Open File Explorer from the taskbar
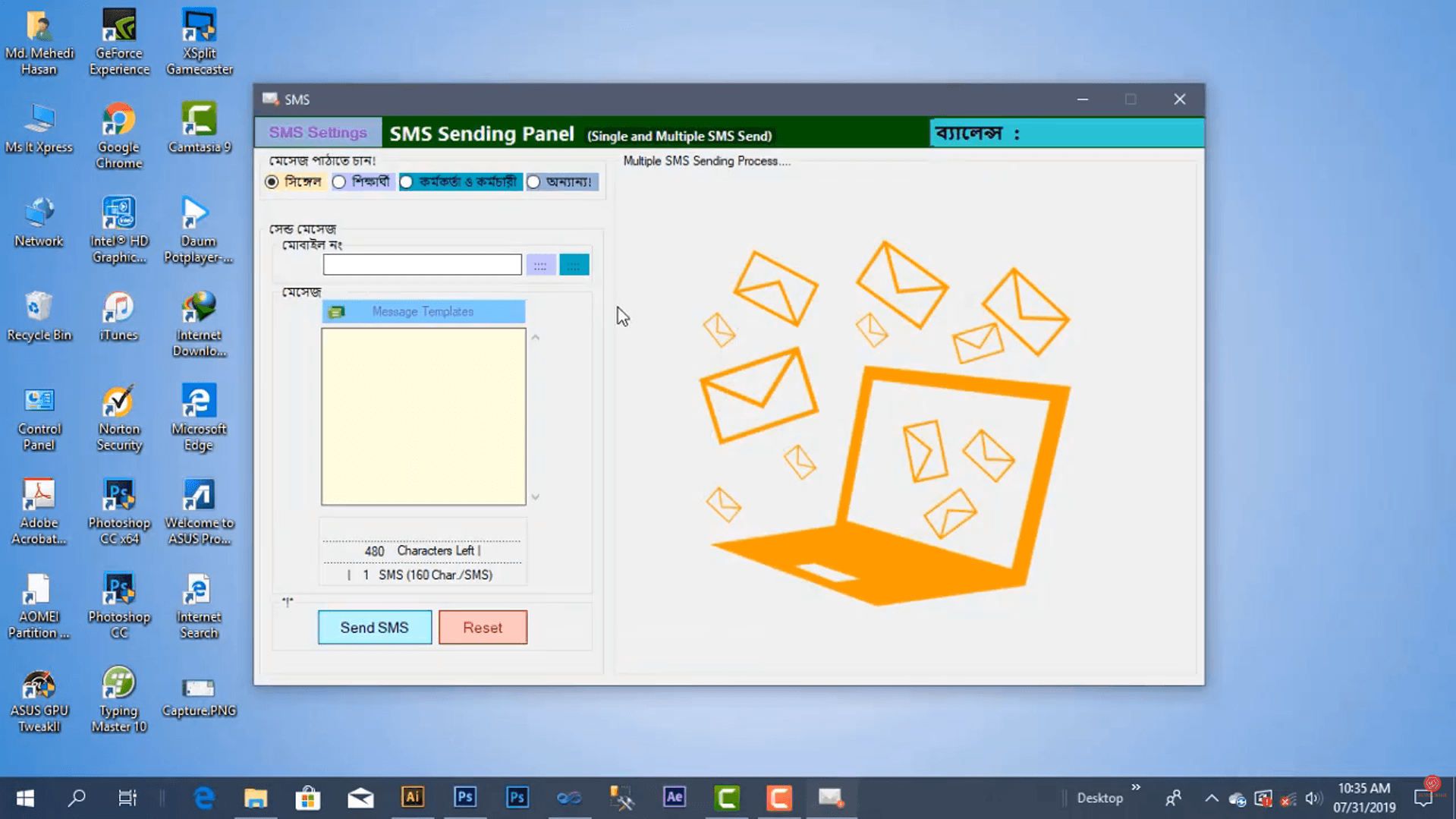This screenshot has height=819, width=1456. click(x=256, y=798)
